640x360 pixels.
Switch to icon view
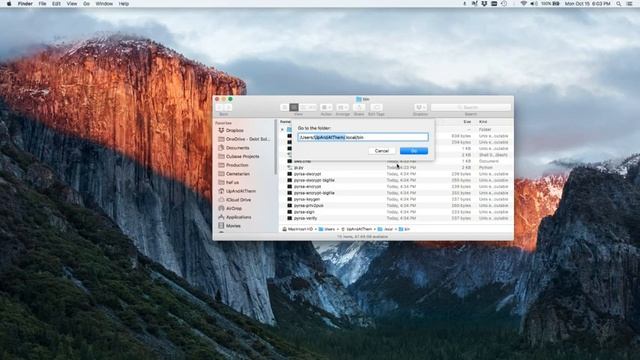(285, 107)
